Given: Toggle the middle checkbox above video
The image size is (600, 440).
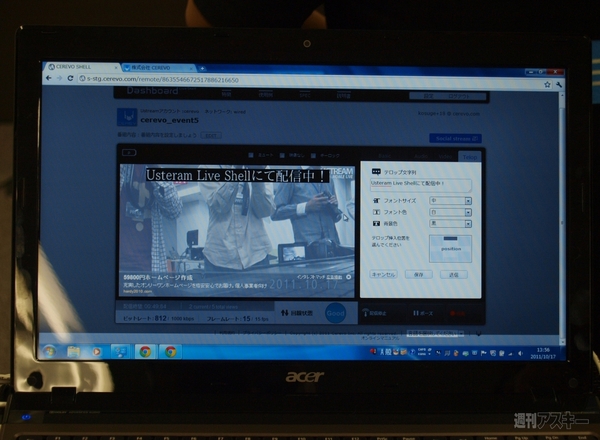Looking at the screenshot, I should point(282,155).
